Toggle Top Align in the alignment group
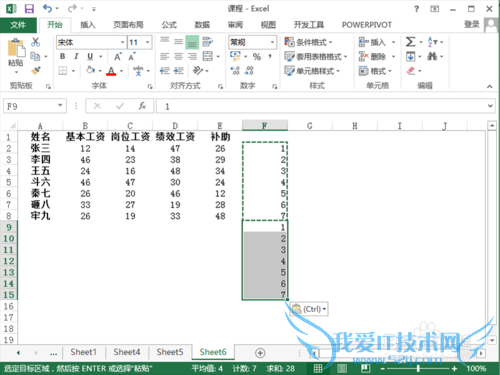This screenshot has width=500, height=375. tap(164, 42)
